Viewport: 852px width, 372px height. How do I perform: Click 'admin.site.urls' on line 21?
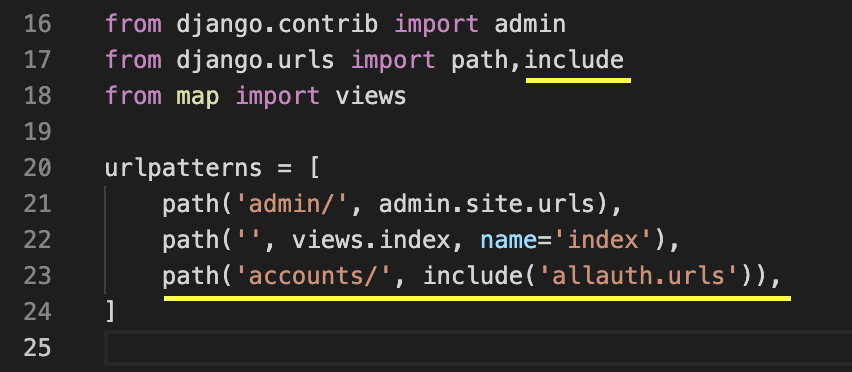(487, 204)
